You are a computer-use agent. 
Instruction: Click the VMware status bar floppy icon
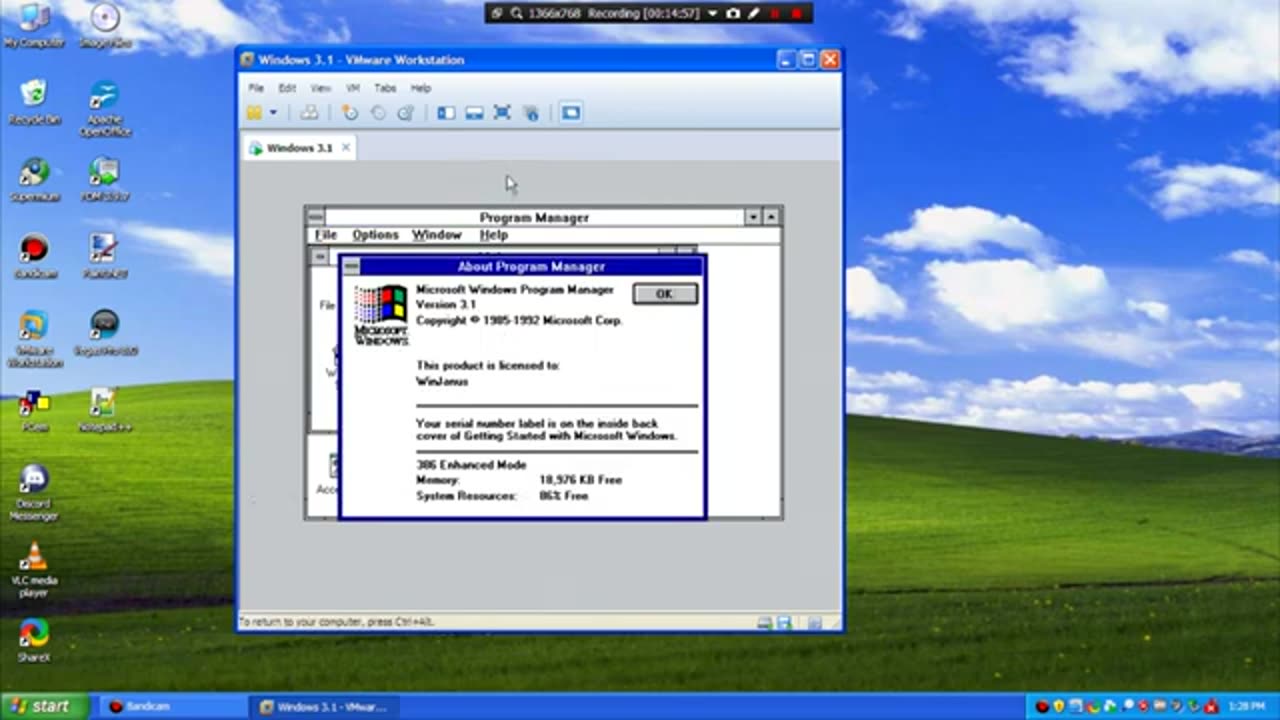pyautogui.click(x=784, y=623)
